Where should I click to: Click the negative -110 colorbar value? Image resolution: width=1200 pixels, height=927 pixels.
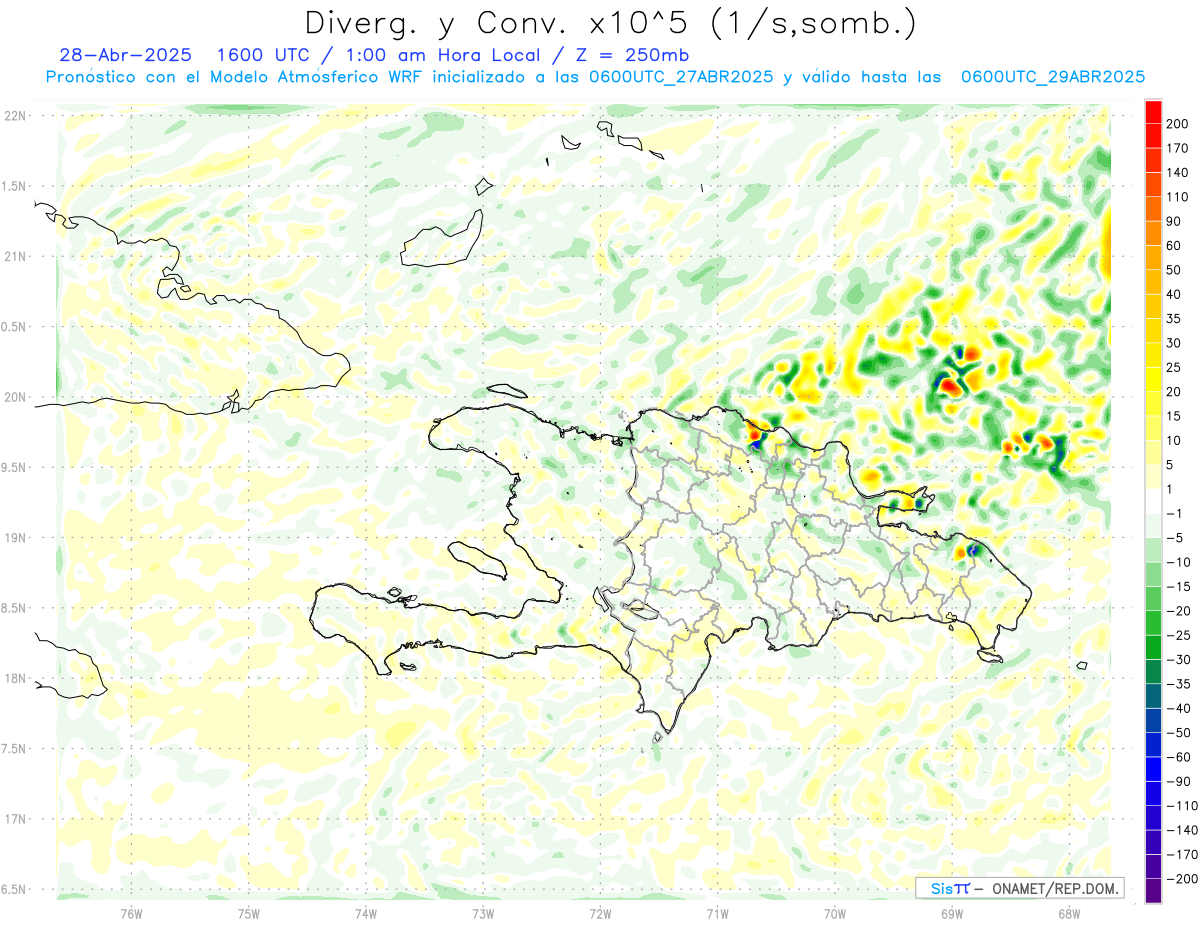tap(1181, 806)
